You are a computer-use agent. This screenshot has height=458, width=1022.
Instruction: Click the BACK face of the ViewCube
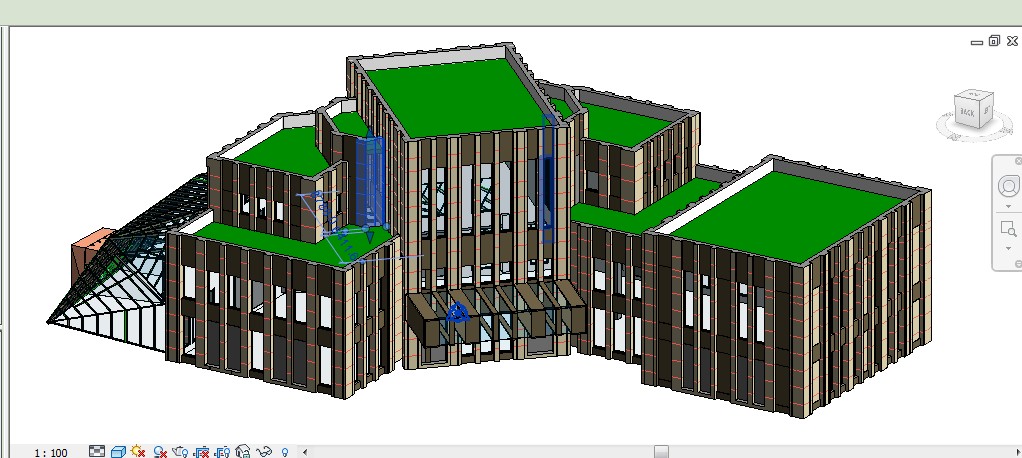point(967,112)
